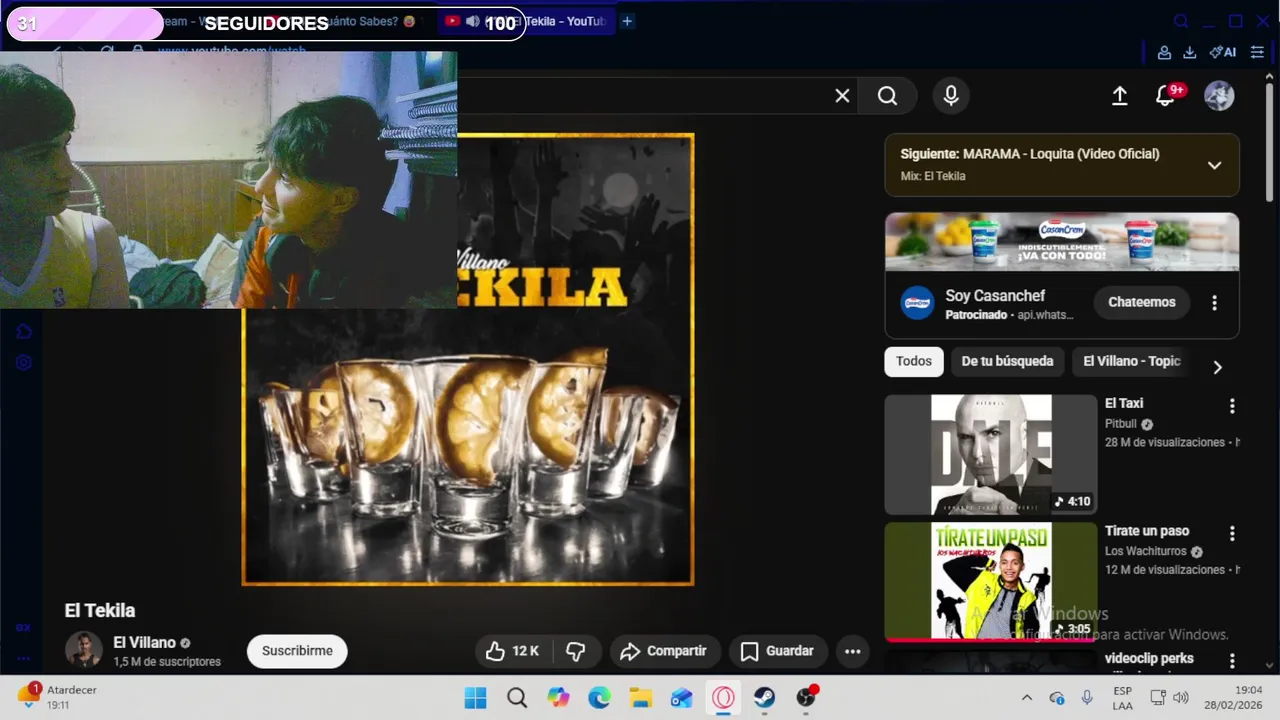The height and width of the screenshot is (720, 1280).
Task: Open options menu for El Taxi
Action: pyautogui.click(x=1232, y=406)
